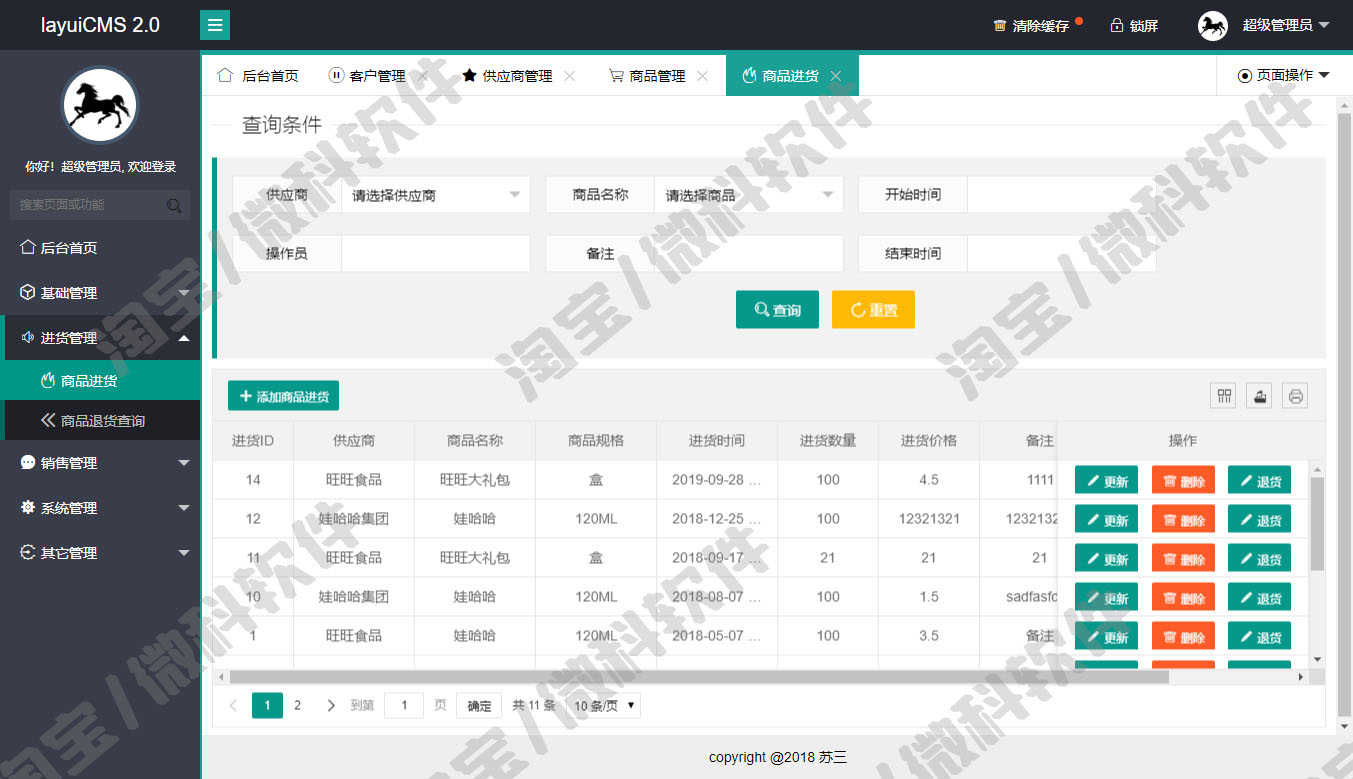Open 后台首页 in the sidebar

(100, 248)
